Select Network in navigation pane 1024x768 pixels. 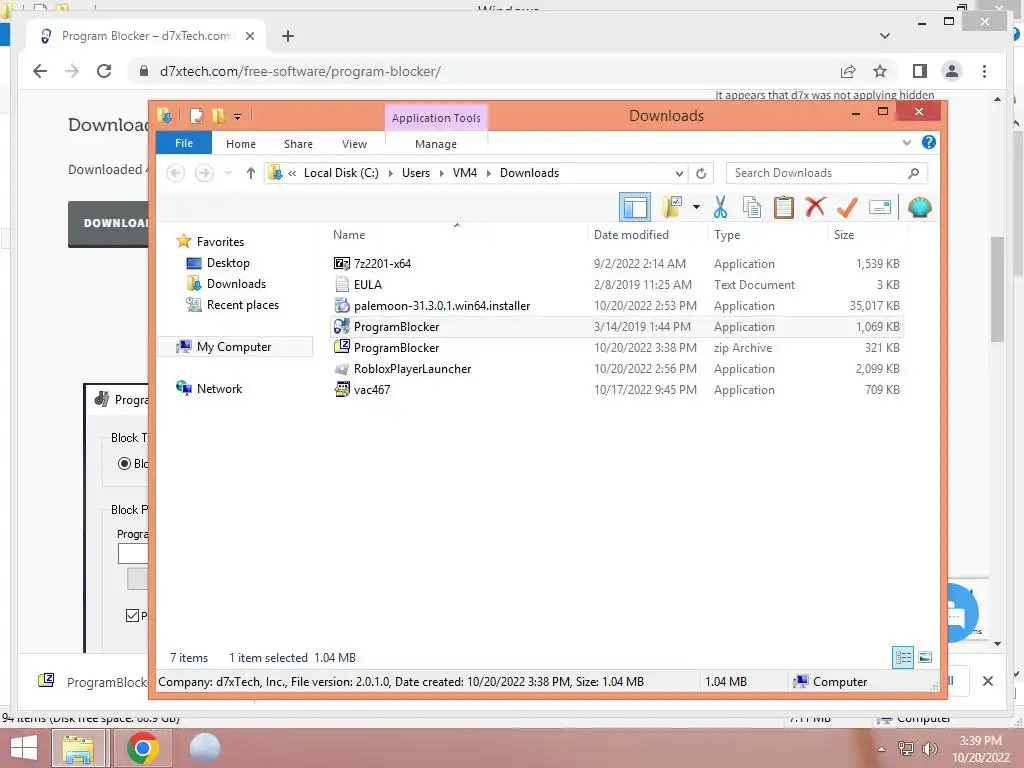coord(219,389)
